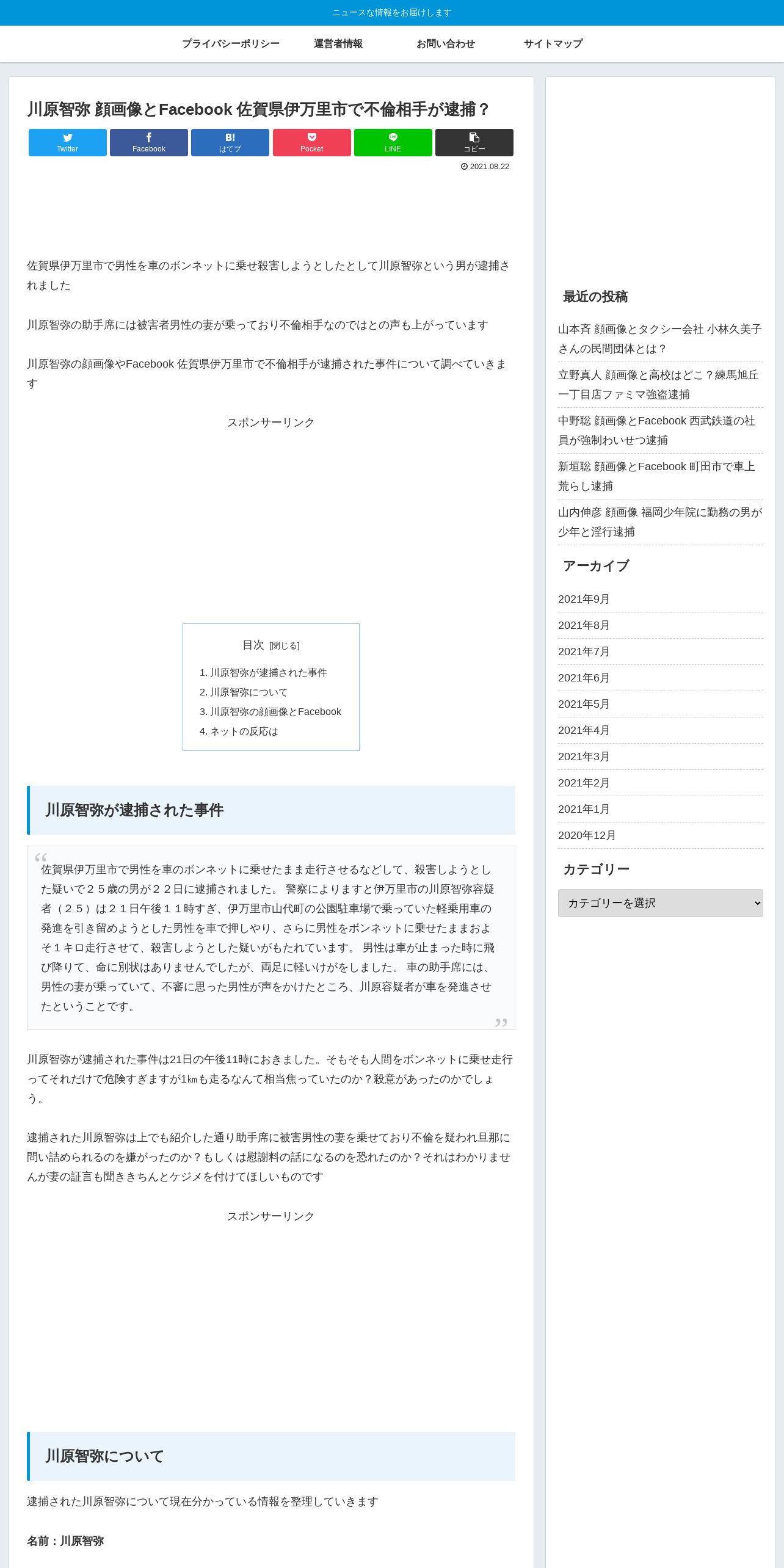This screenshot has width=784, height=1568.
Task: Open the プライバシーポリシー menu item
Action: point(231,44)
